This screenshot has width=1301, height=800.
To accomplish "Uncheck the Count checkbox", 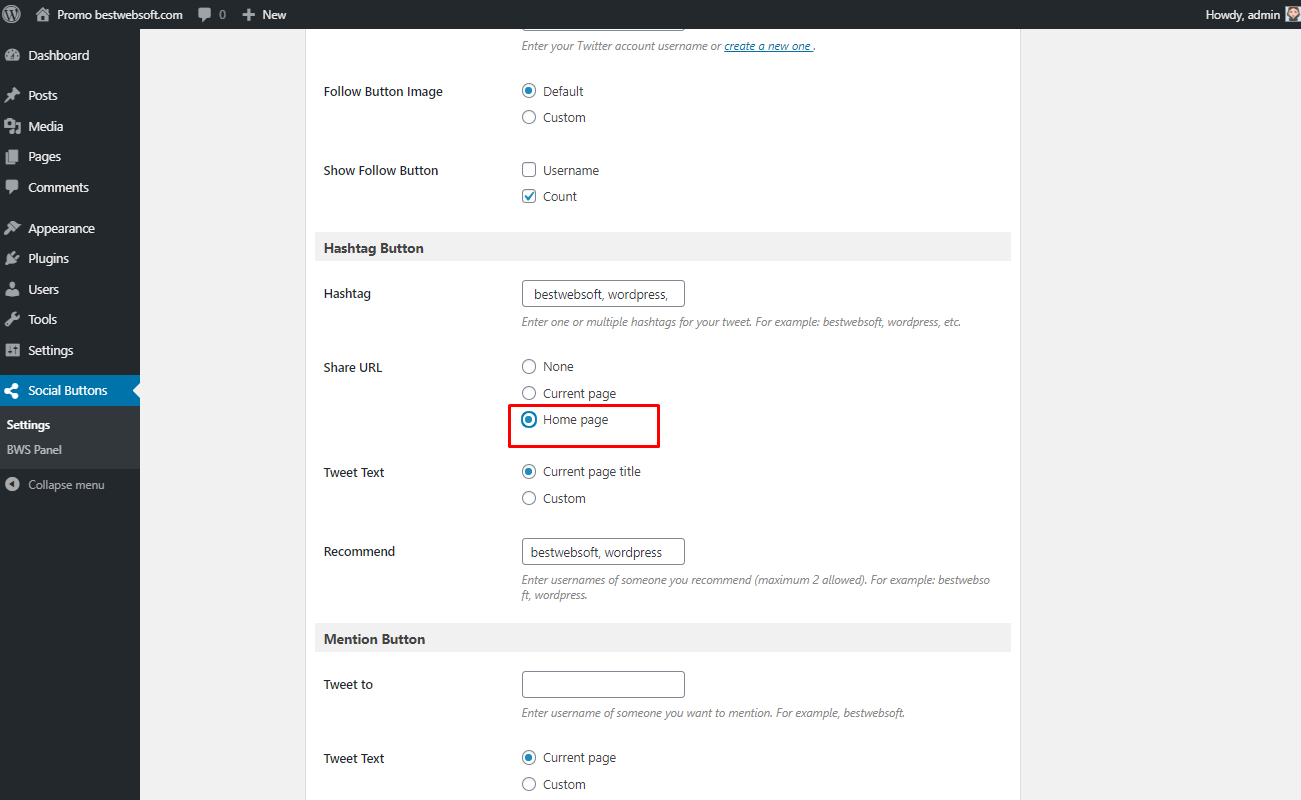I will click(x=529, y=196).
